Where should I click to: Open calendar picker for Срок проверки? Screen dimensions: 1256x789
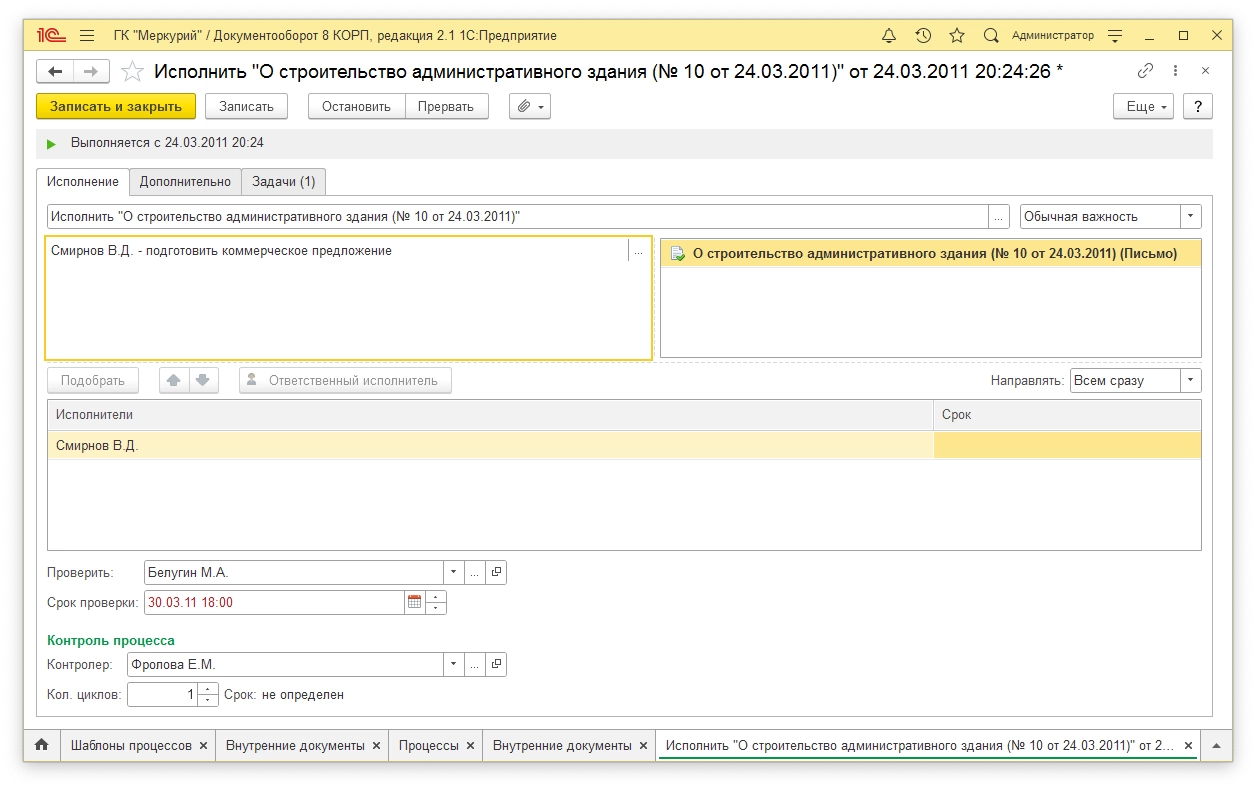pyautogui.click(x=415, y=602)
